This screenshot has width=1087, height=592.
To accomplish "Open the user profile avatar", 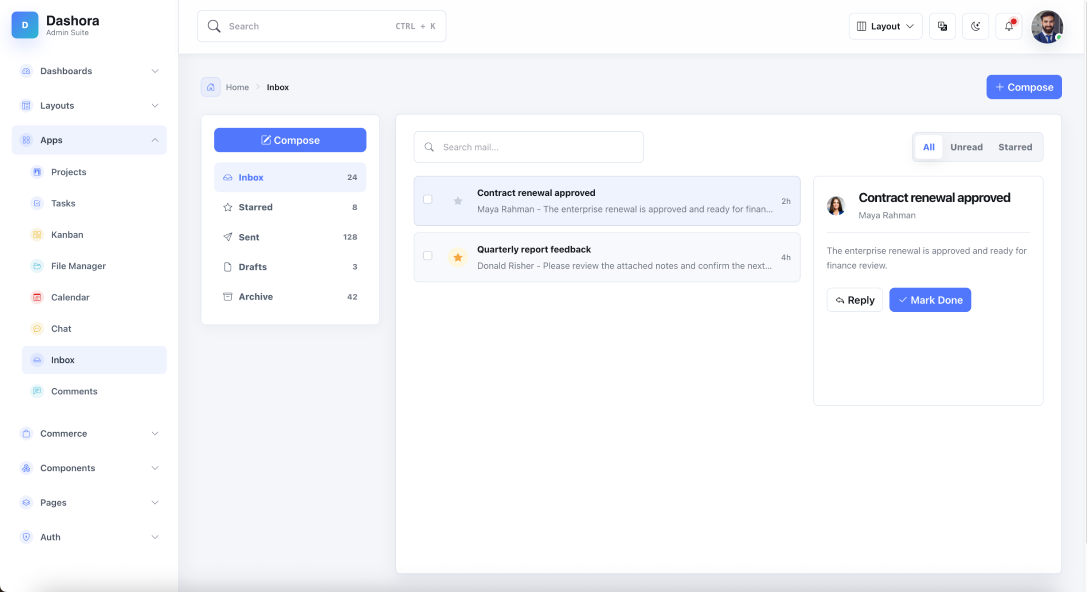I will coord(1047,26).
